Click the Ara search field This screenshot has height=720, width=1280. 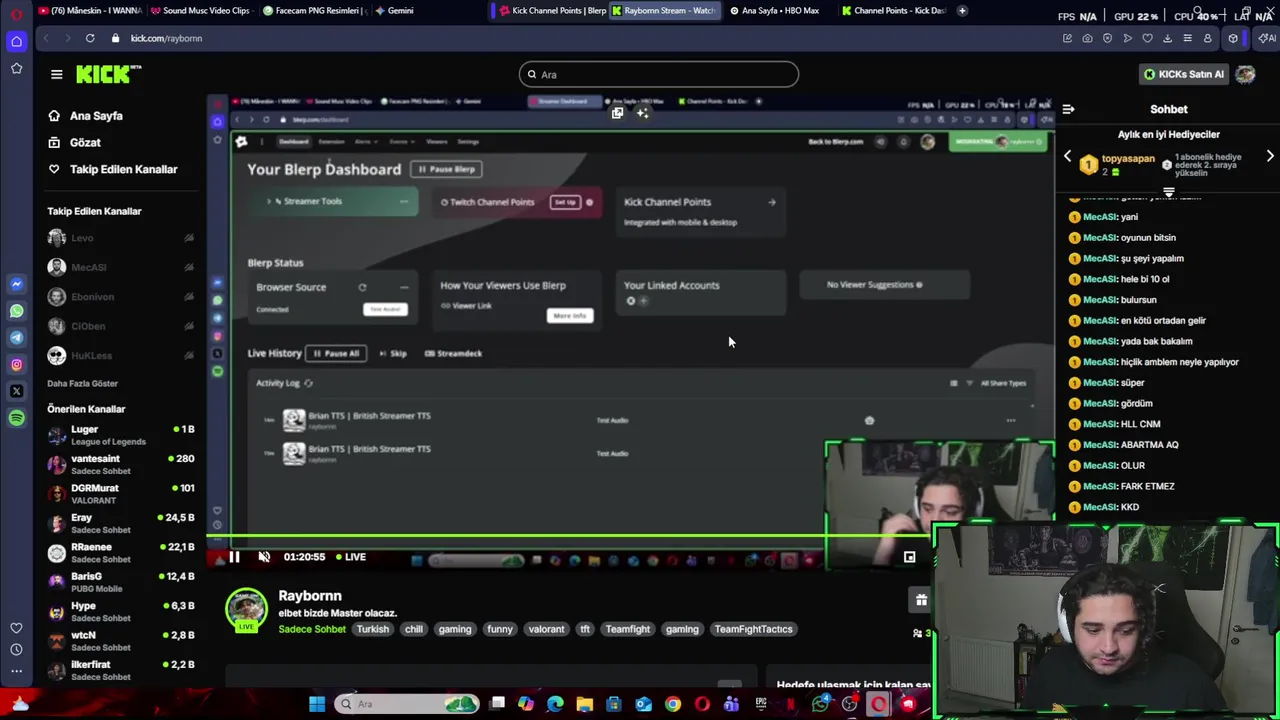click(658, 74)
